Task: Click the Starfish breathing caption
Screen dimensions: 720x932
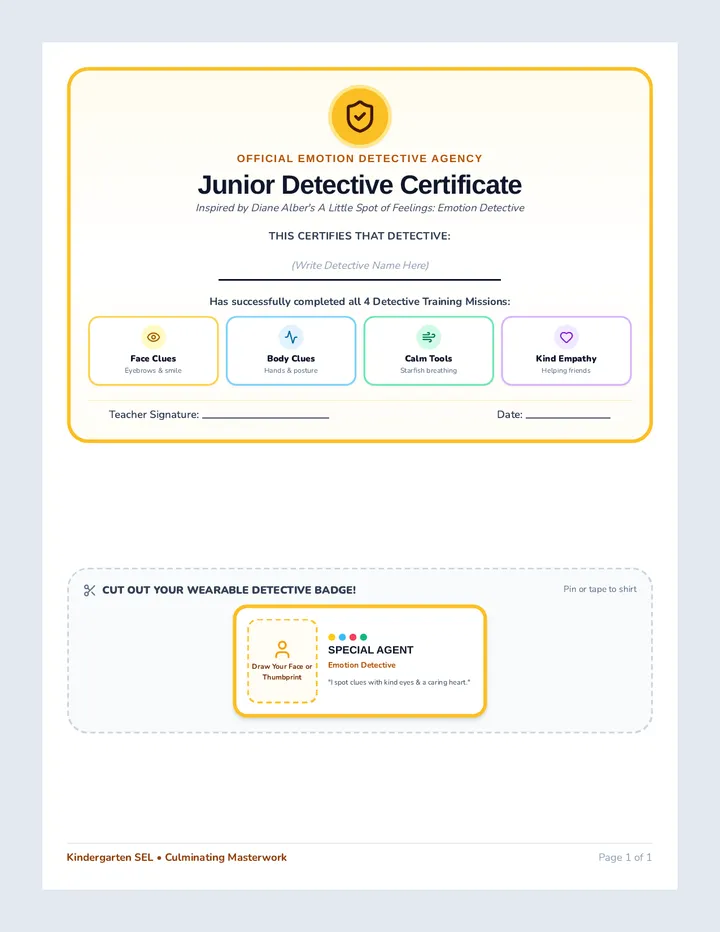Action: pos(429,370)
